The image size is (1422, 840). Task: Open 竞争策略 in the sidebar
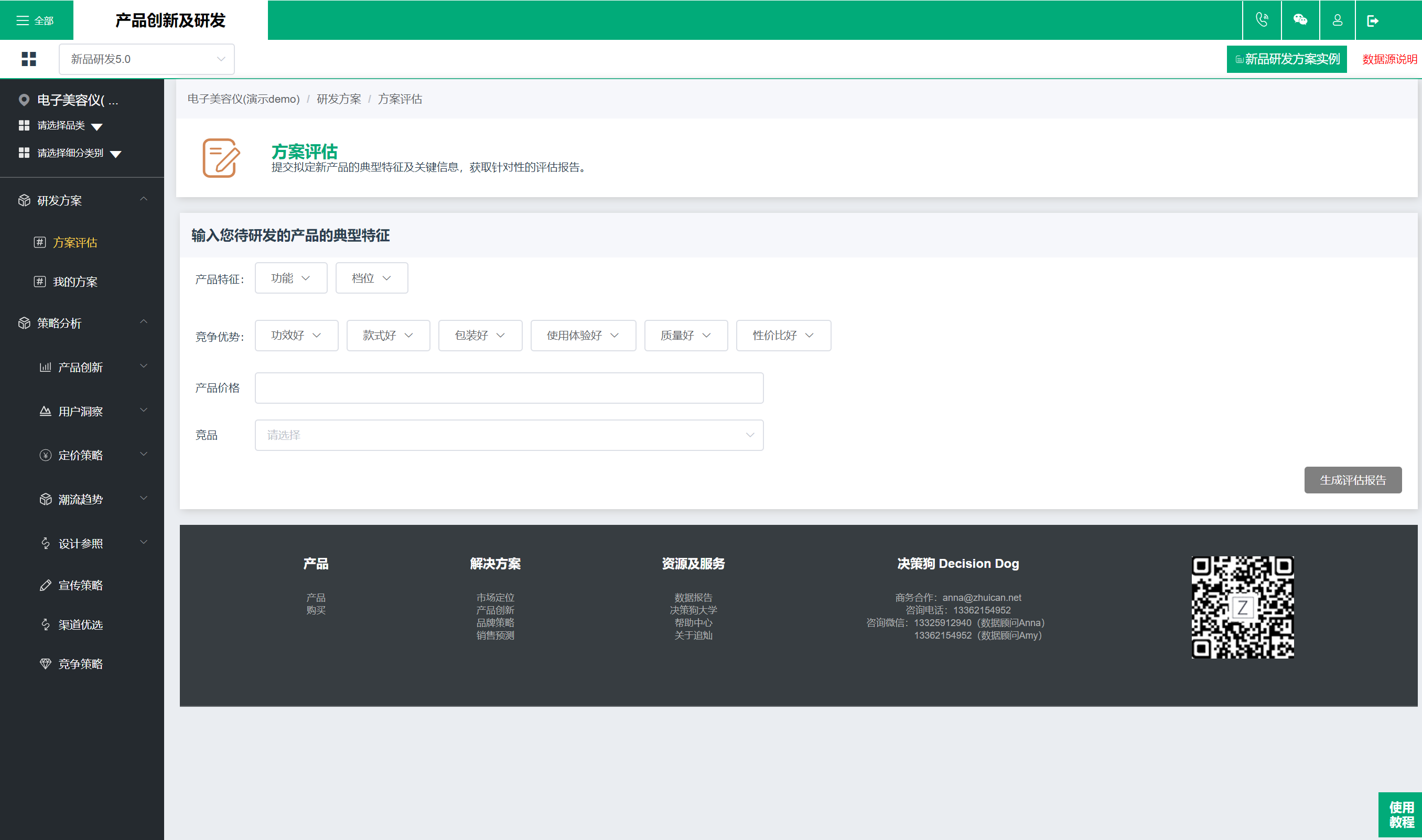coord(82,663)
